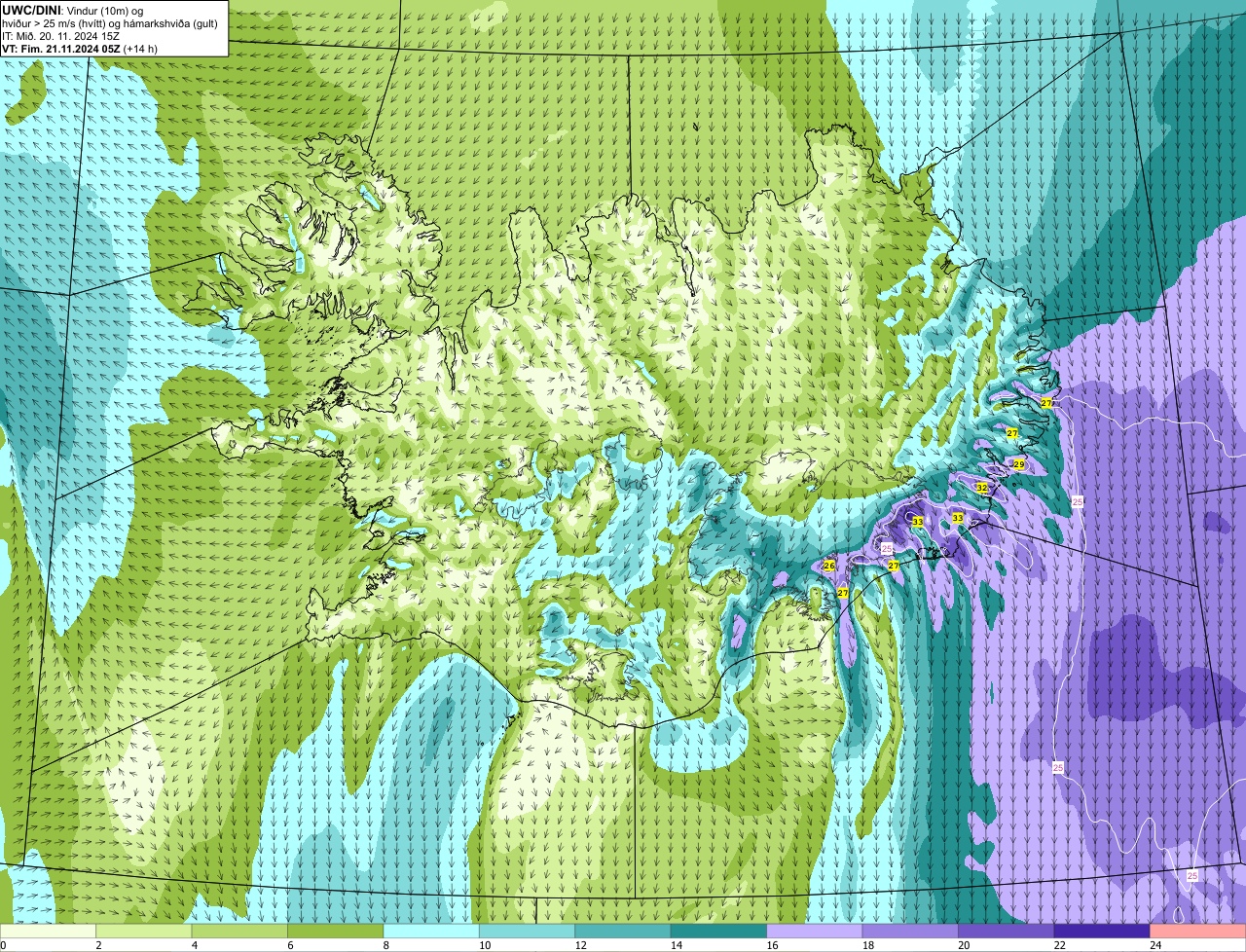Screen dimensions: 1246x952
Task: Click the deep indigo swatch between 22 and 24
Action: 1102,931
